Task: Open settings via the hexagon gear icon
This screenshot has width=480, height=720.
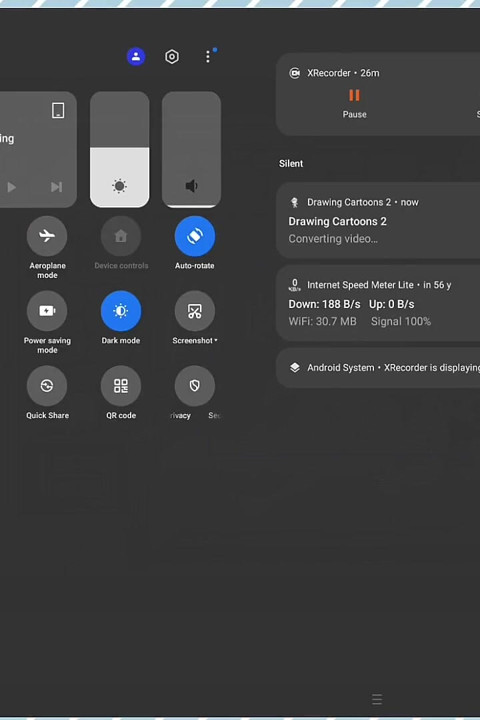Action: [172, 57]
